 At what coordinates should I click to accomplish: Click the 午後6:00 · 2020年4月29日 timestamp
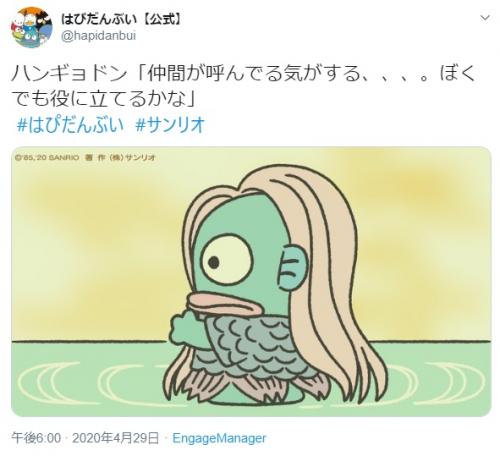(x=85, y=438)
